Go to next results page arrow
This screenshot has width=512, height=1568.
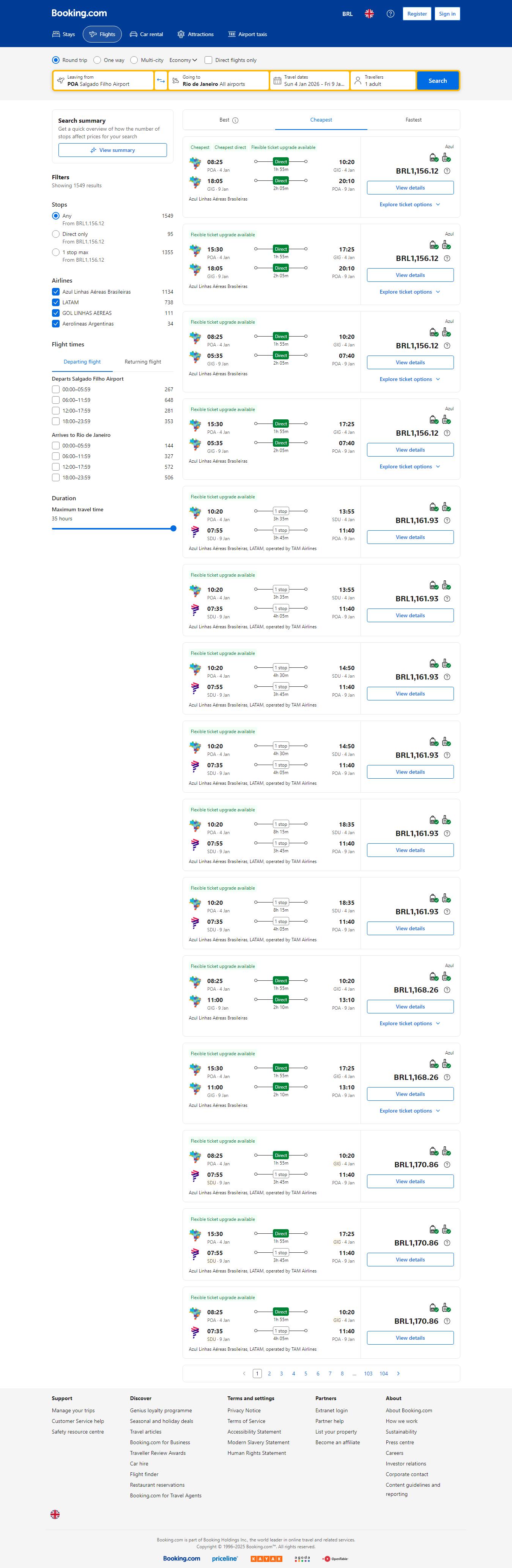pyautogui.click(x=398, y=1373)
